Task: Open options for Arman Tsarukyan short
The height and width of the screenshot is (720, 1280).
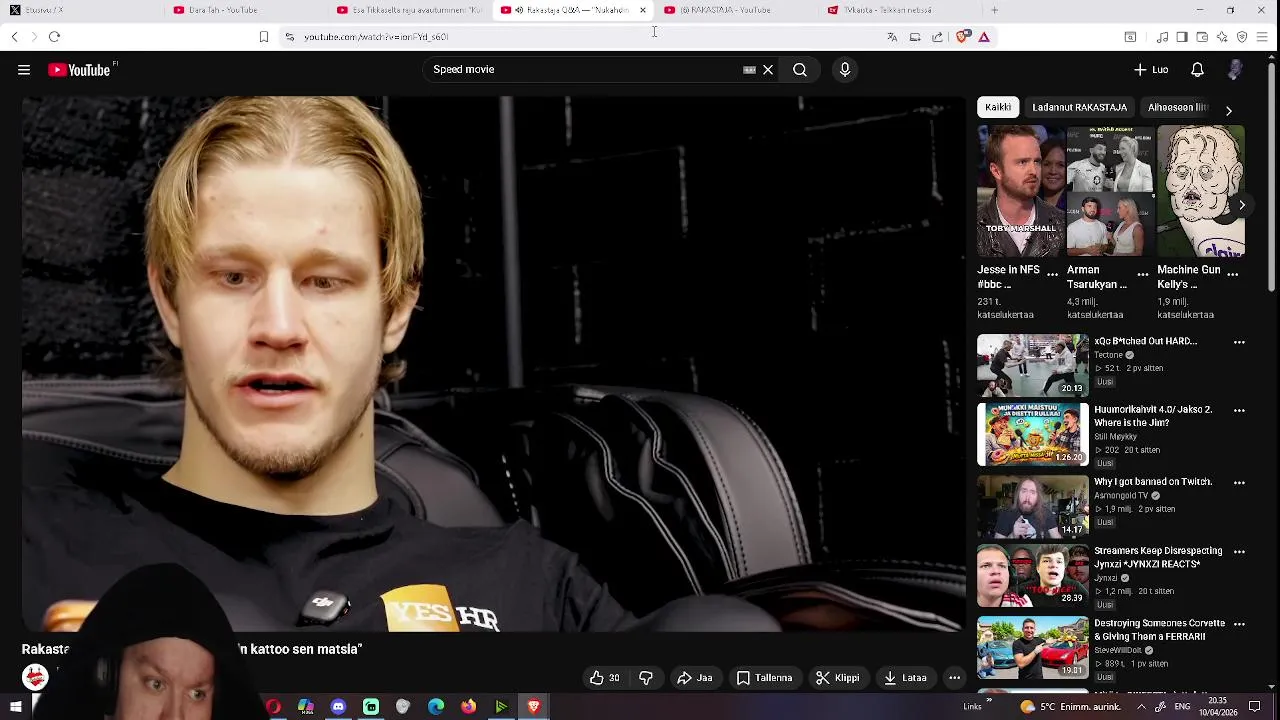Action: click(1143, 274)
